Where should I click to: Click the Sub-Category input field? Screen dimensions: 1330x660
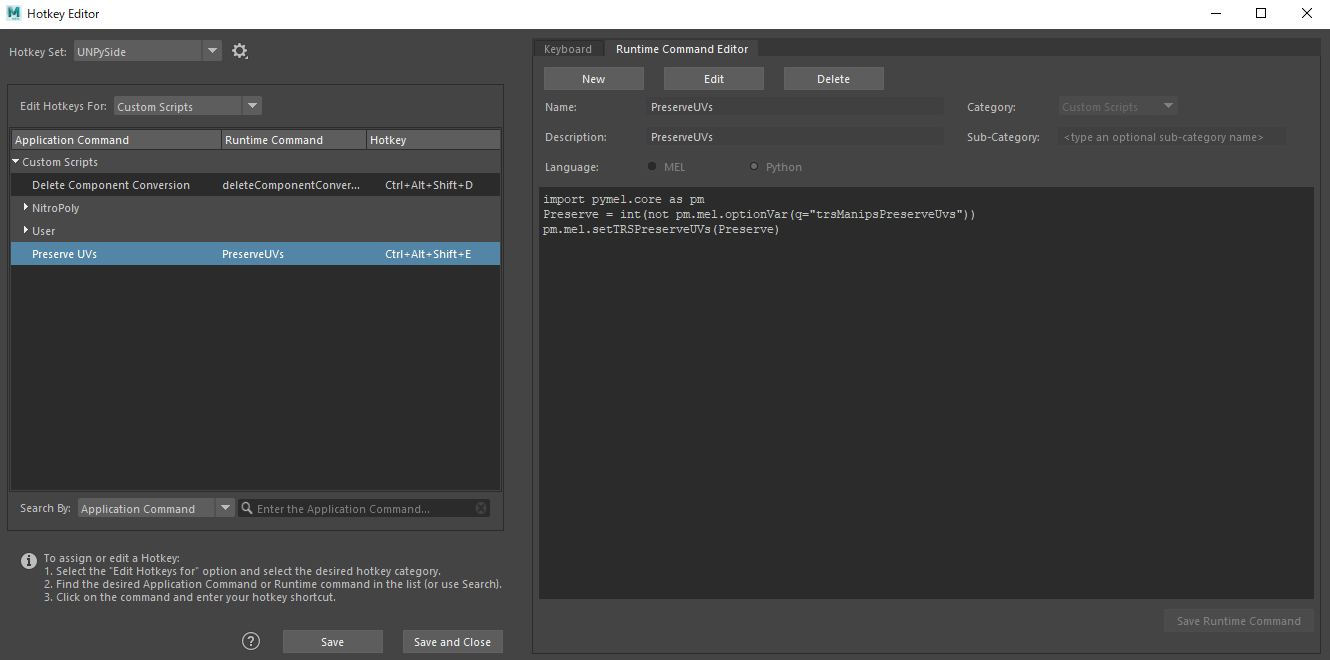(1171, 137)
